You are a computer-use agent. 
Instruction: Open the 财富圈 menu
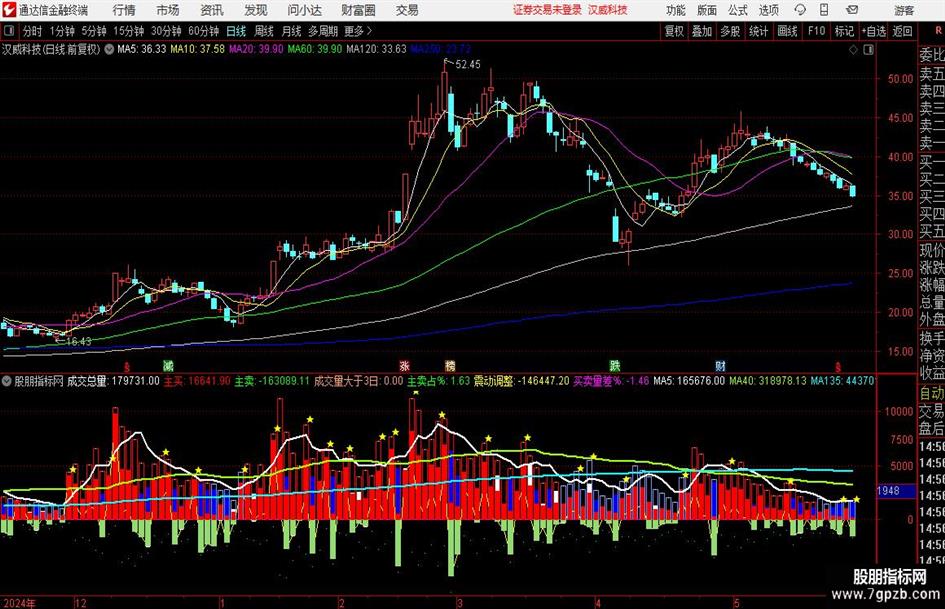point(358,10)
